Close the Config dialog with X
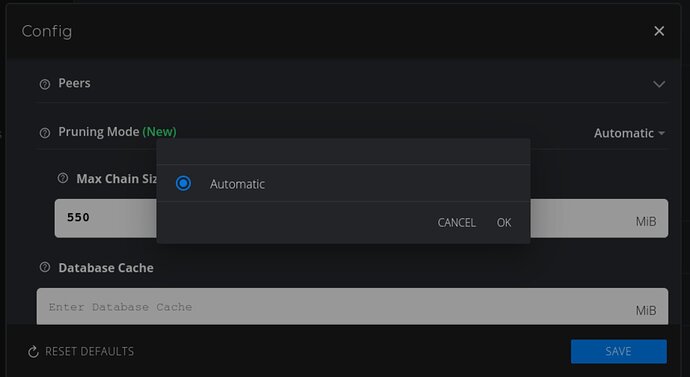 [659, 31]
